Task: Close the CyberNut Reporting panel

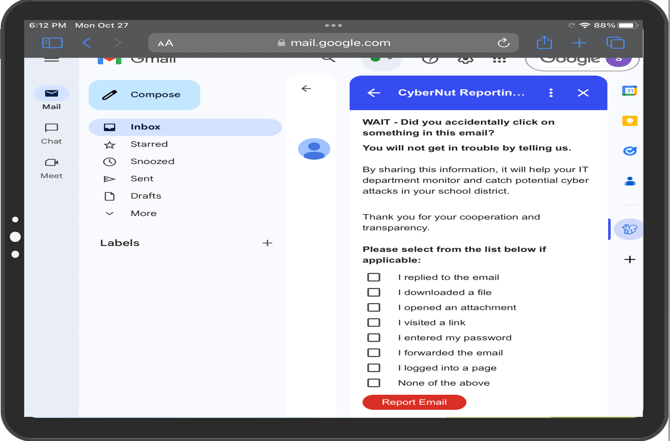Action: tap(583, 93)
